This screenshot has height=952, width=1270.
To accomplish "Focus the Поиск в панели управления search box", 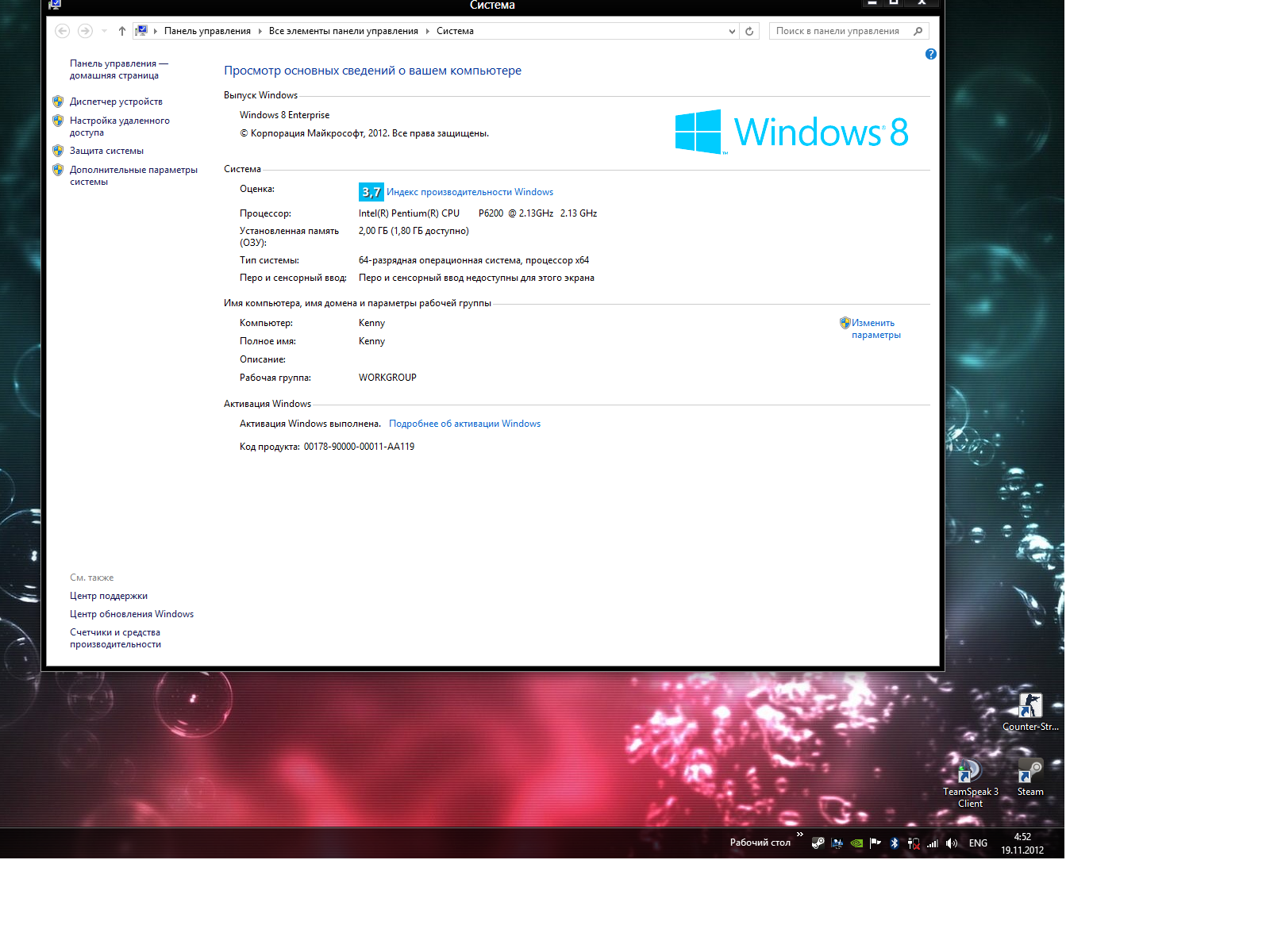I will click(x=840, y=31).
